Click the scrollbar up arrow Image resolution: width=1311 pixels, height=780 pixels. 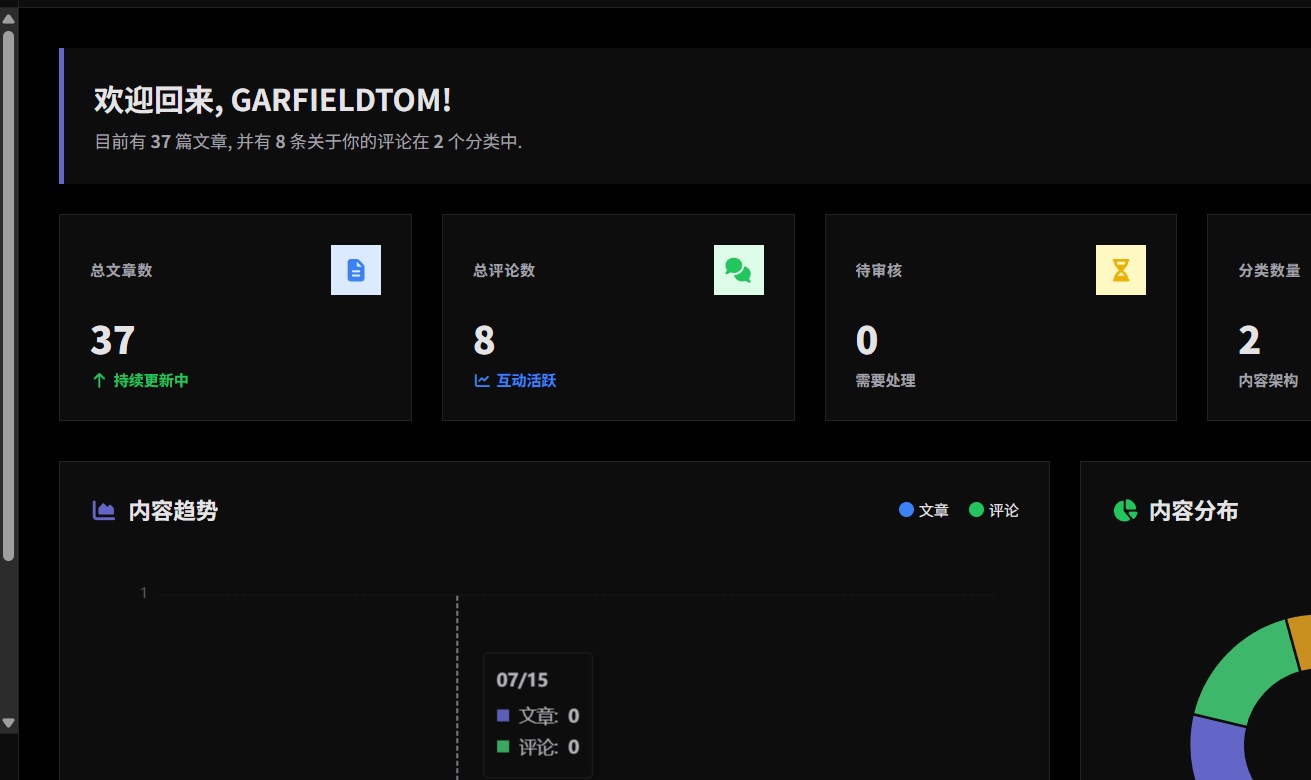coord(8,18)
